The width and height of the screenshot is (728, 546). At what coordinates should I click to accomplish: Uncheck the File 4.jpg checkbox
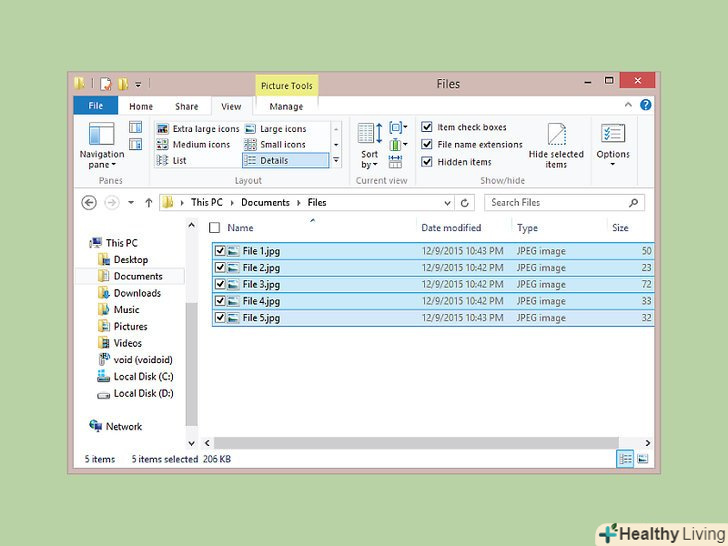(x=220, y=301)
